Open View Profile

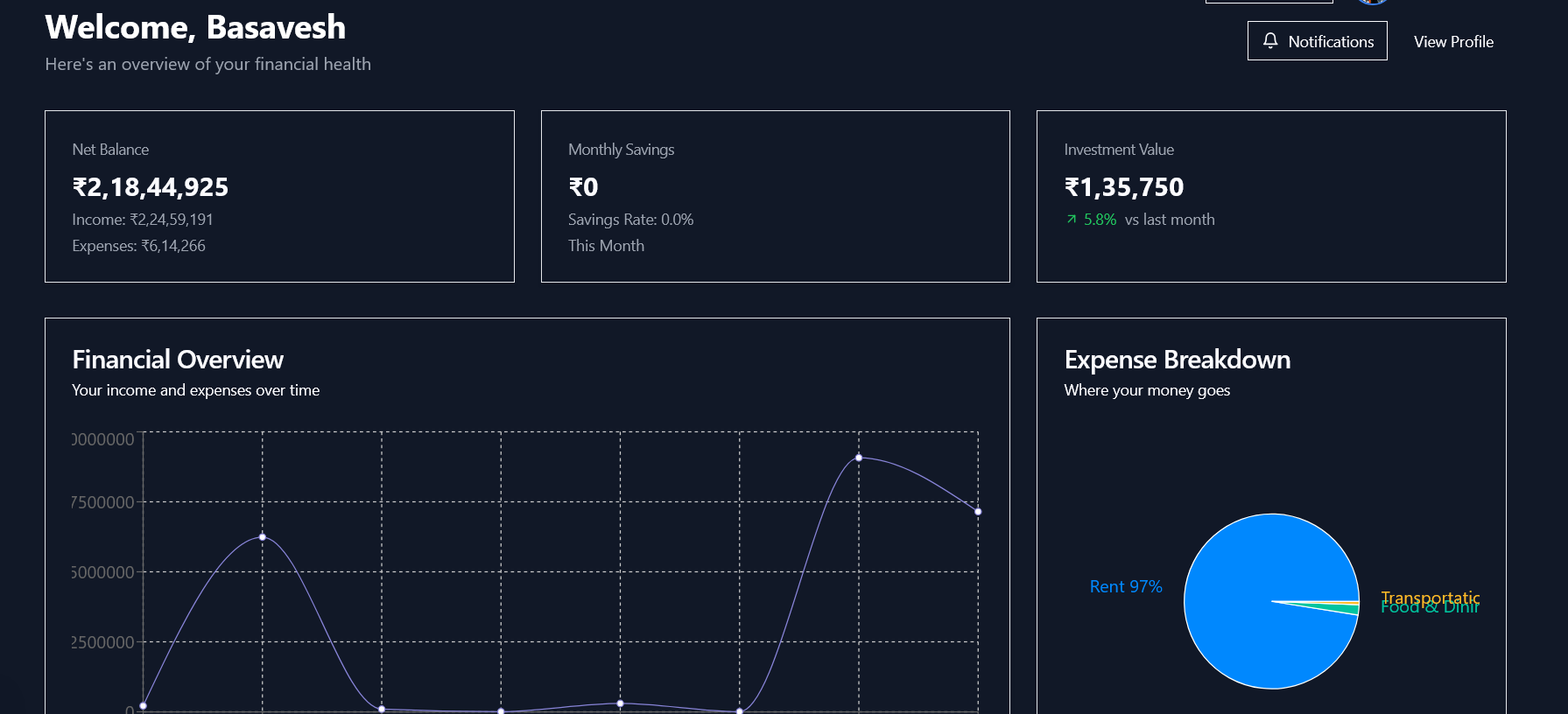(1453, 41)
